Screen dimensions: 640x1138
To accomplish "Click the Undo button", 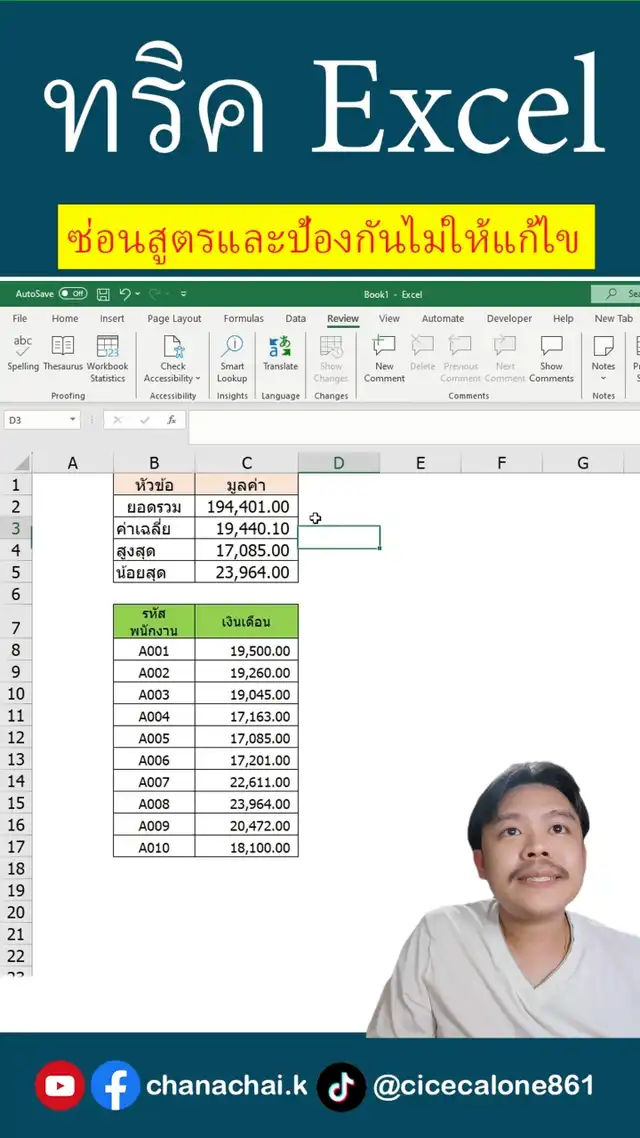I will point(125,294).
